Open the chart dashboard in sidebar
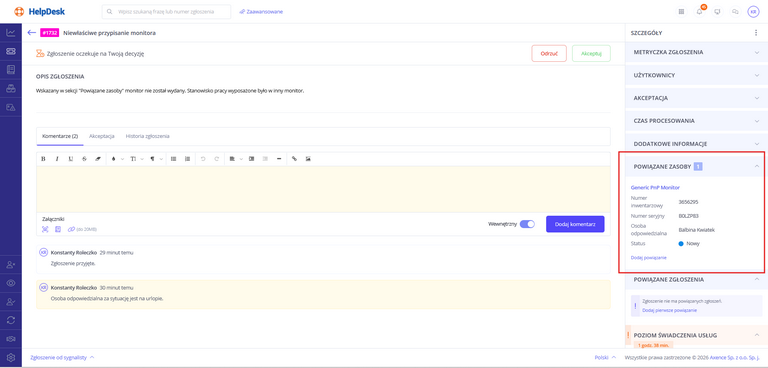This screenshot has width=768, height=368. [11, 33]
